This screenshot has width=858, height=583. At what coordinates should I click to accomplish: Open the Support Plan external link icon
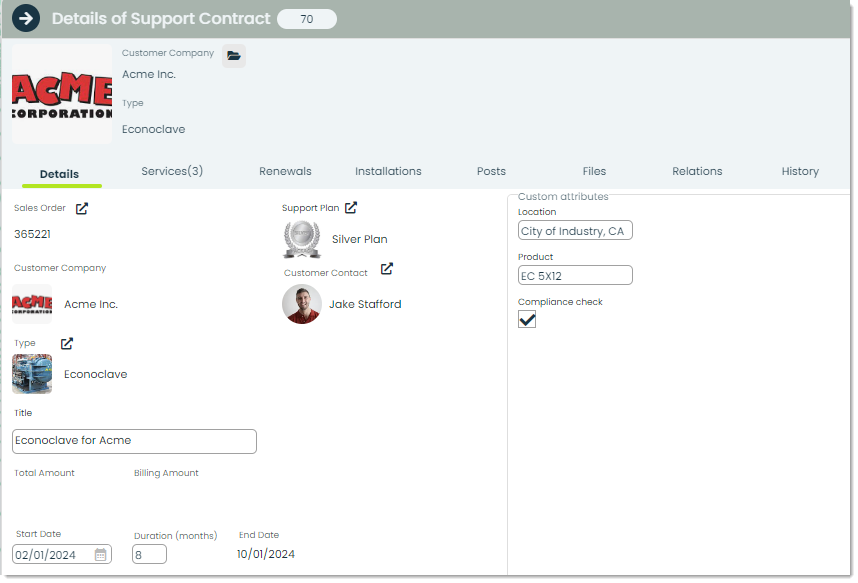[351, 207]
